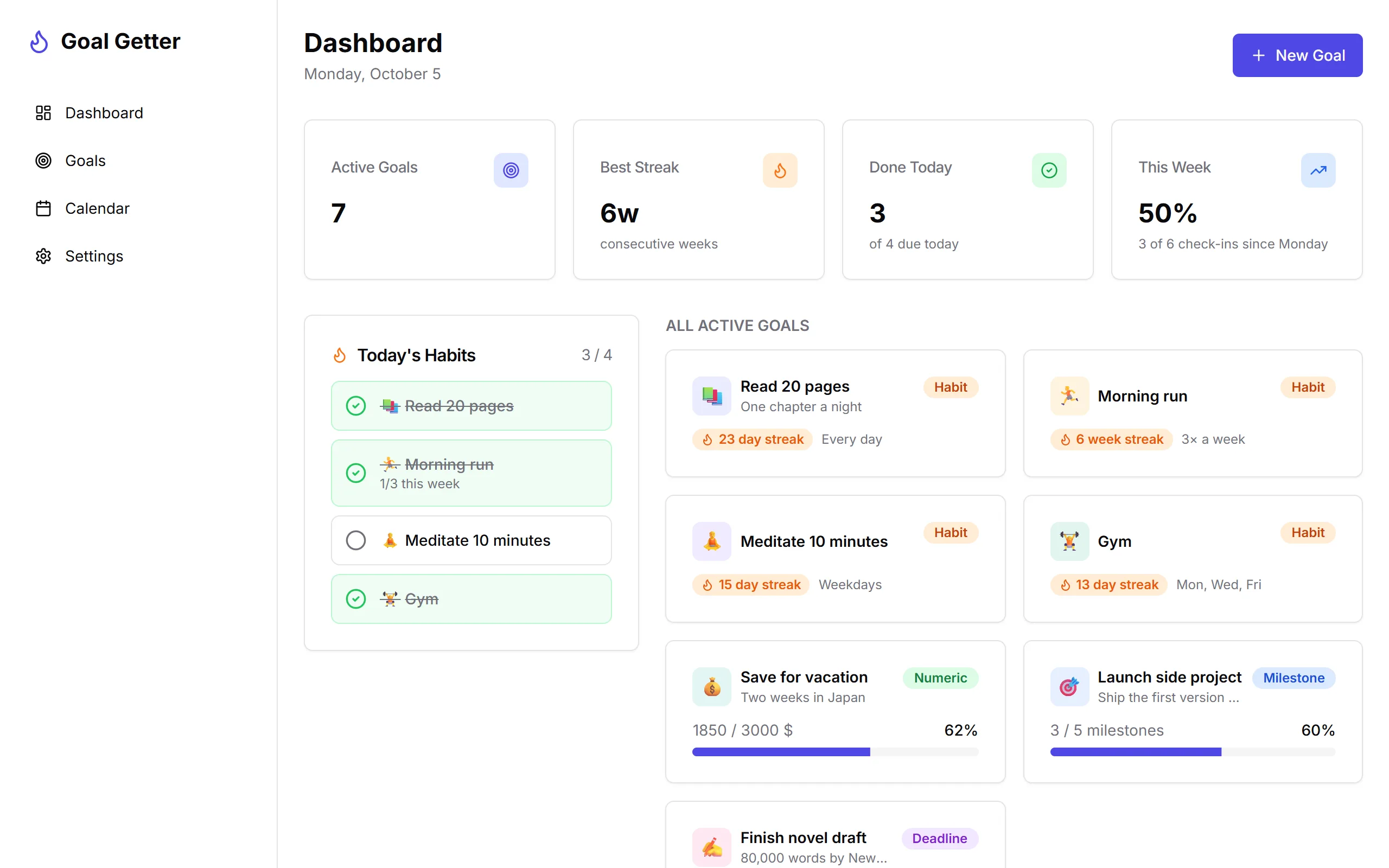The image size is (1389, 868).
Task: Click the 23 day streak badge
Action: (x=753, y=439)
